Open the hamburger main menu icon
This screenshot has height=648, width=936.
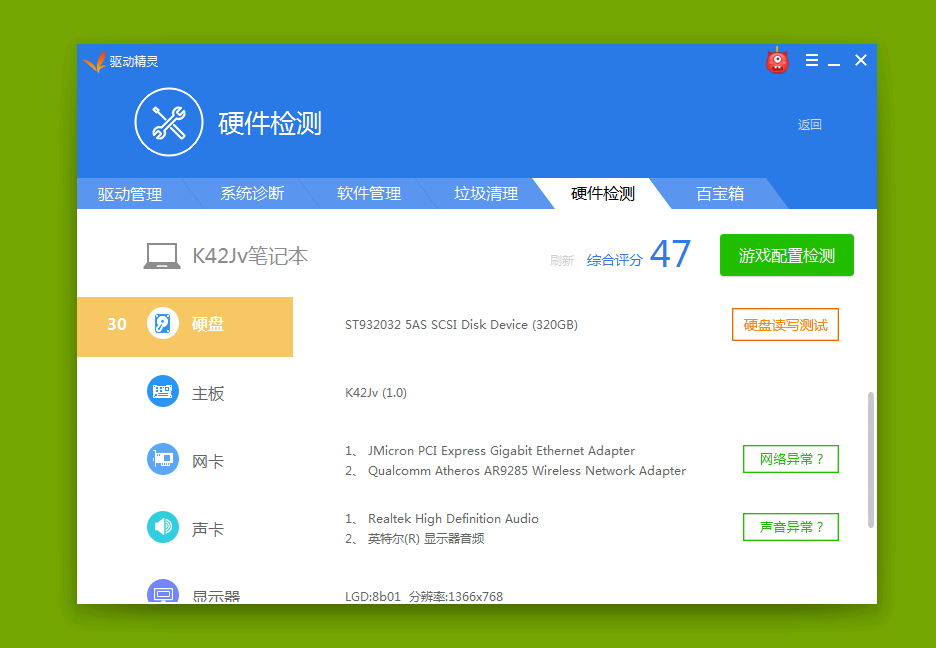tap(812, 60)
